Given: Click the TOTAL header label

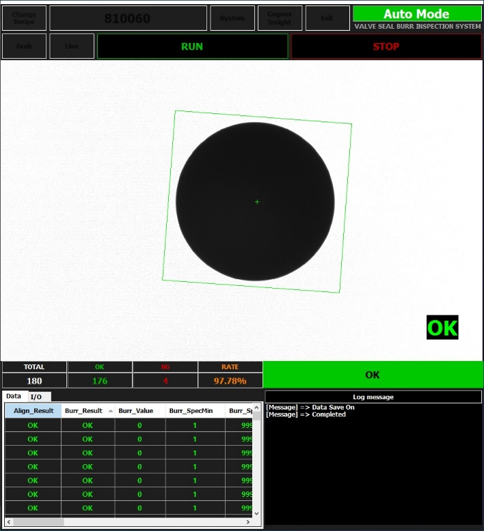Looking at the screenshot, I should (34, 367).
